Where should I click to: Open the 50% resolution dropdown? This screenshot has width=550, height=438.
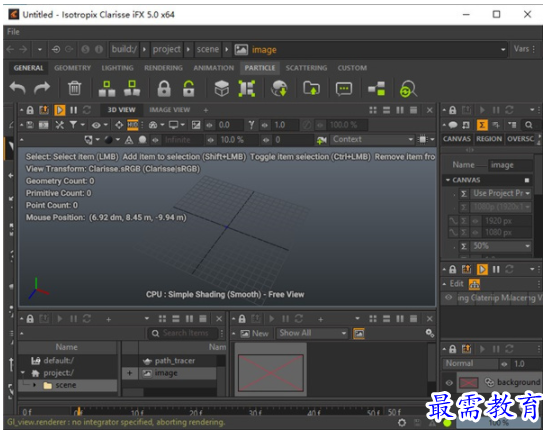pos(501,246)
